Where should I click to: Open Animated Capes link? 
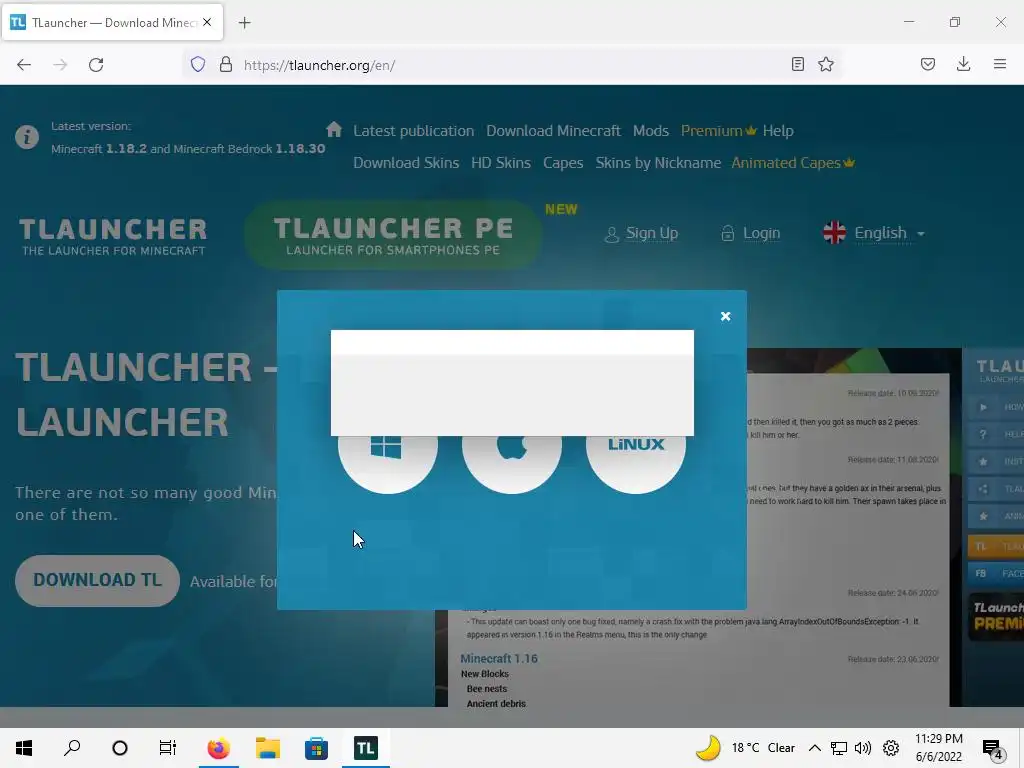click(793, 163)
